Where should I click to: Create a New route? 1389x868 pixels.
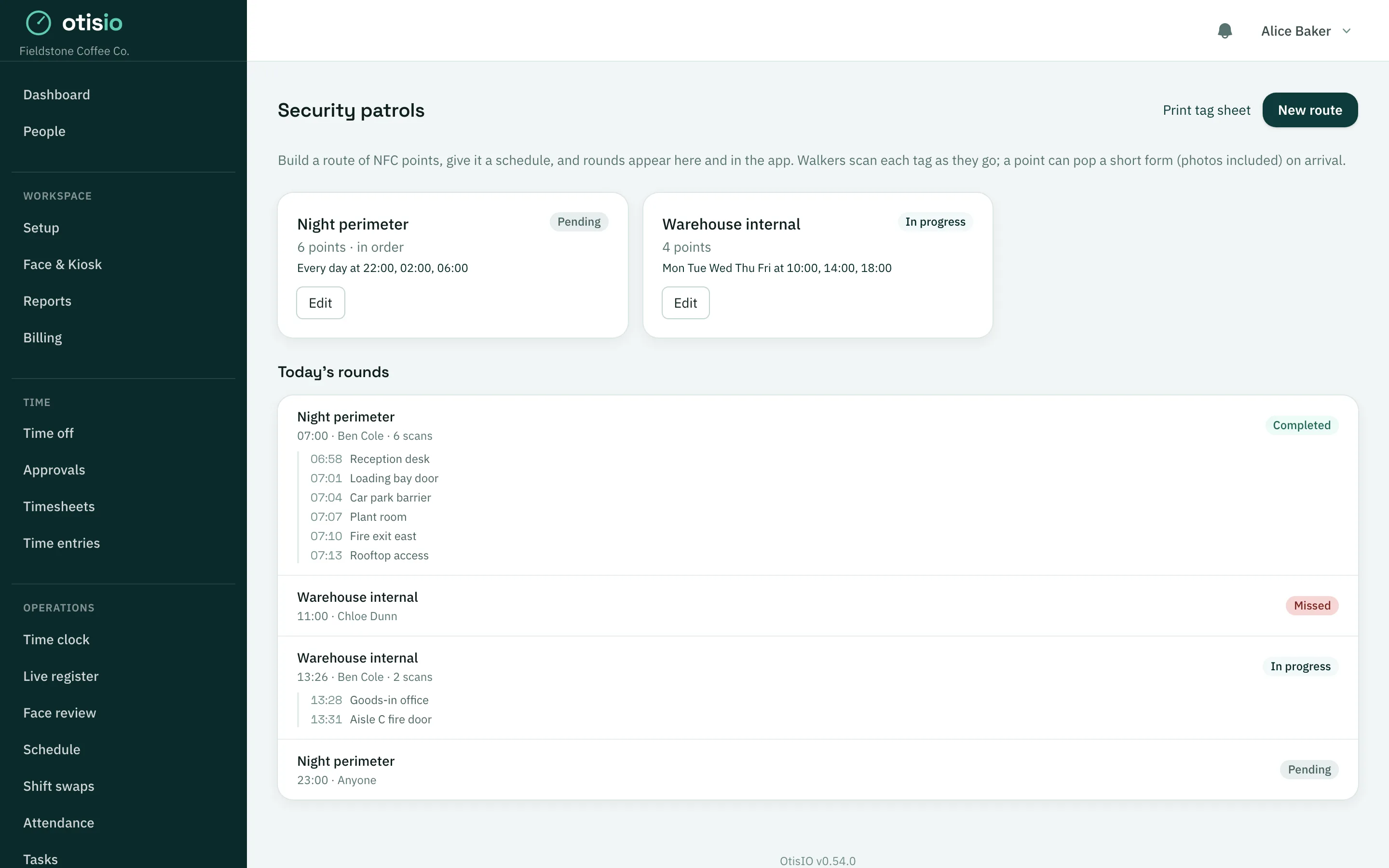pyautogui.click(x=1310, y=110)
